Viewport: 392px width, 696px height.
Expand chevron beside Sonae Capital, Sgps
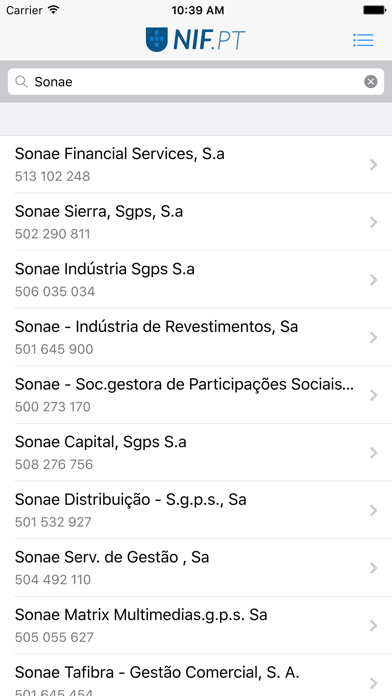(373, 453)
